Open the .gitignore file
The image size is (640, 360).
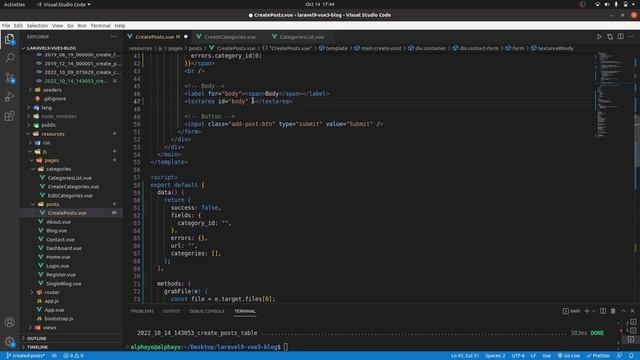(55, 99)
